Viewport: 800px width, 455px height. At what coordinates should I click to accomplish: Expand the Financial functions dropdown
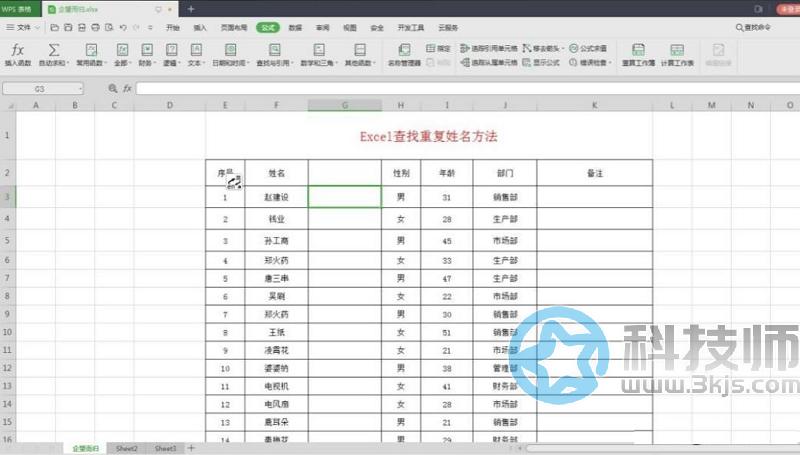pyautogui.click(x=147, y=55)
